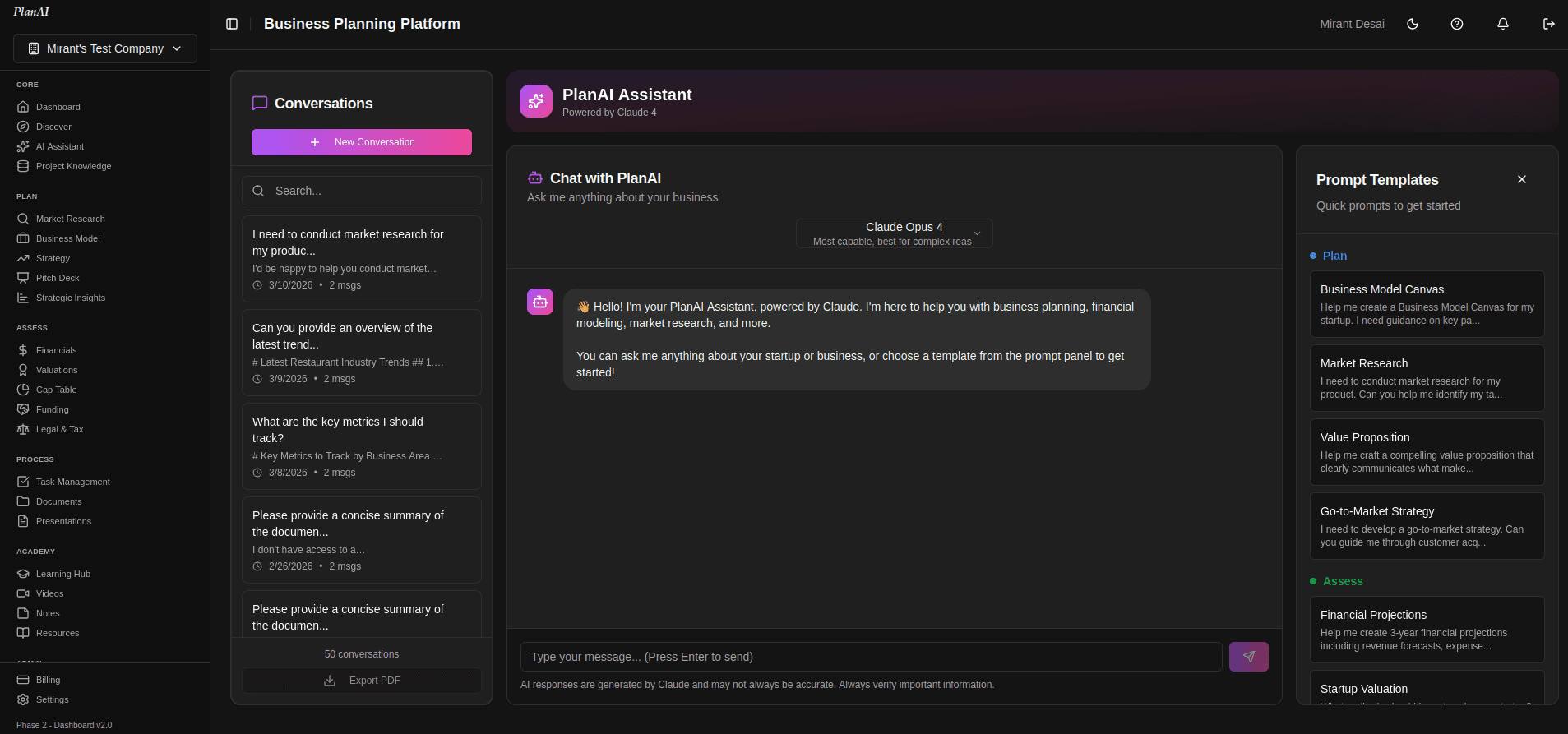The width and height of the screenshot is (1568, 734).
Task: Click the Funding icon
Action: [x=23, y=409]
